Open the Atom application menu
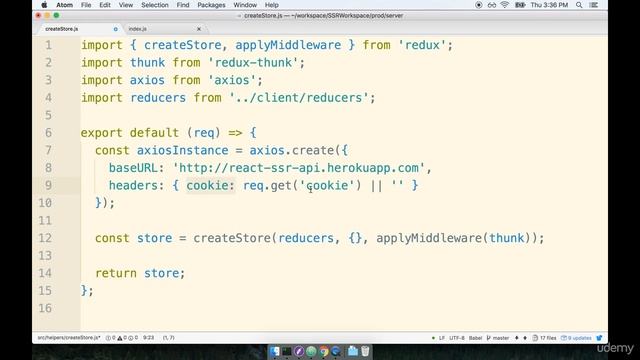 (64, 5)
